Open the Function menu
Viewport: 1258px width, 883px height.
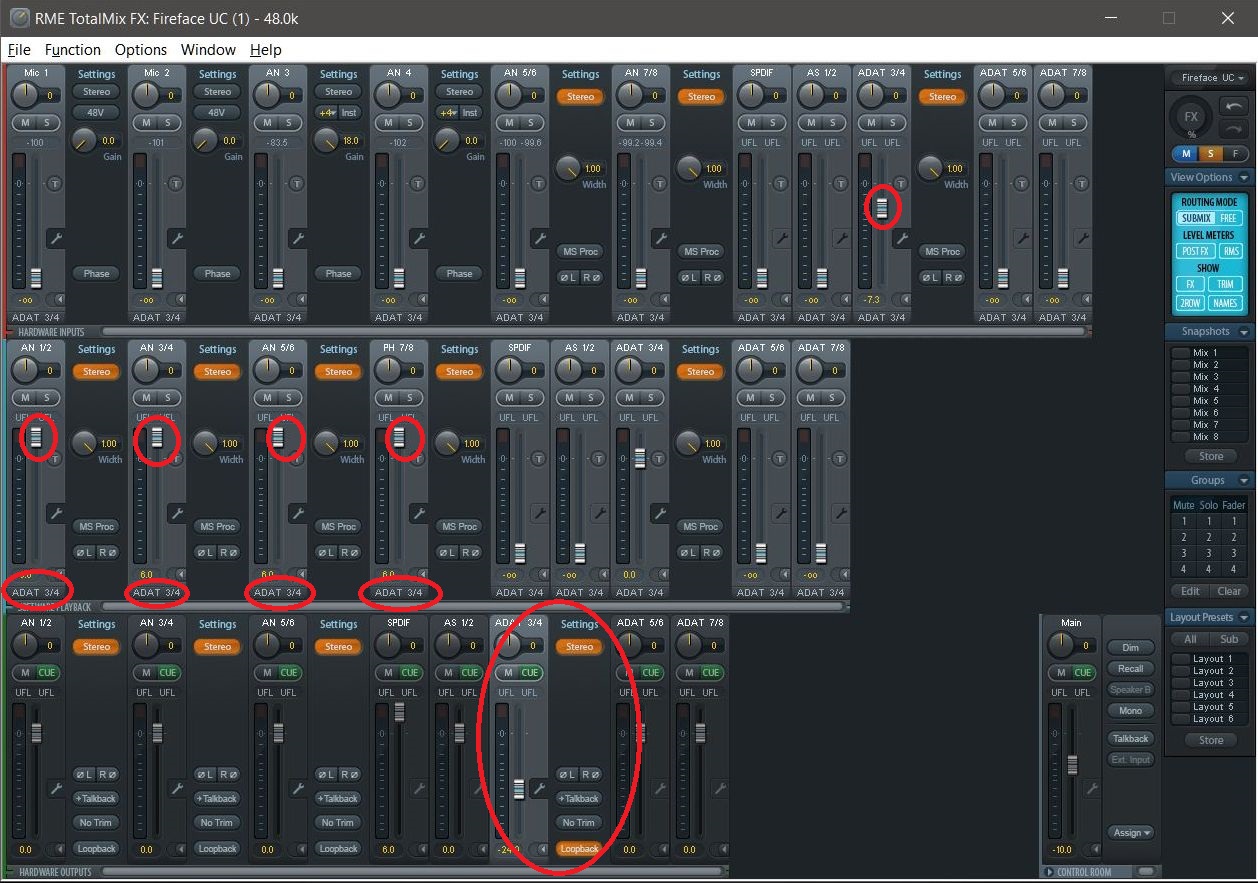(x=73, y=49)
